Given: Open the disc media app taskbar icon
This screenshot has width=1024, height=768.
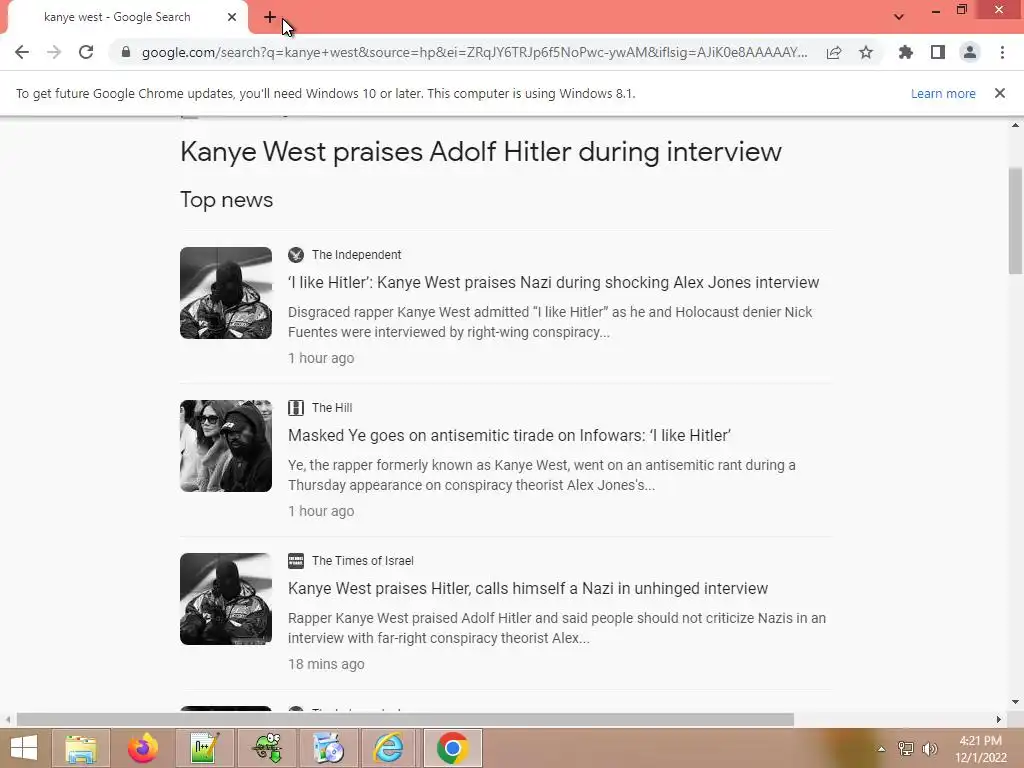Looking at the screenshot, I should 328,748.
